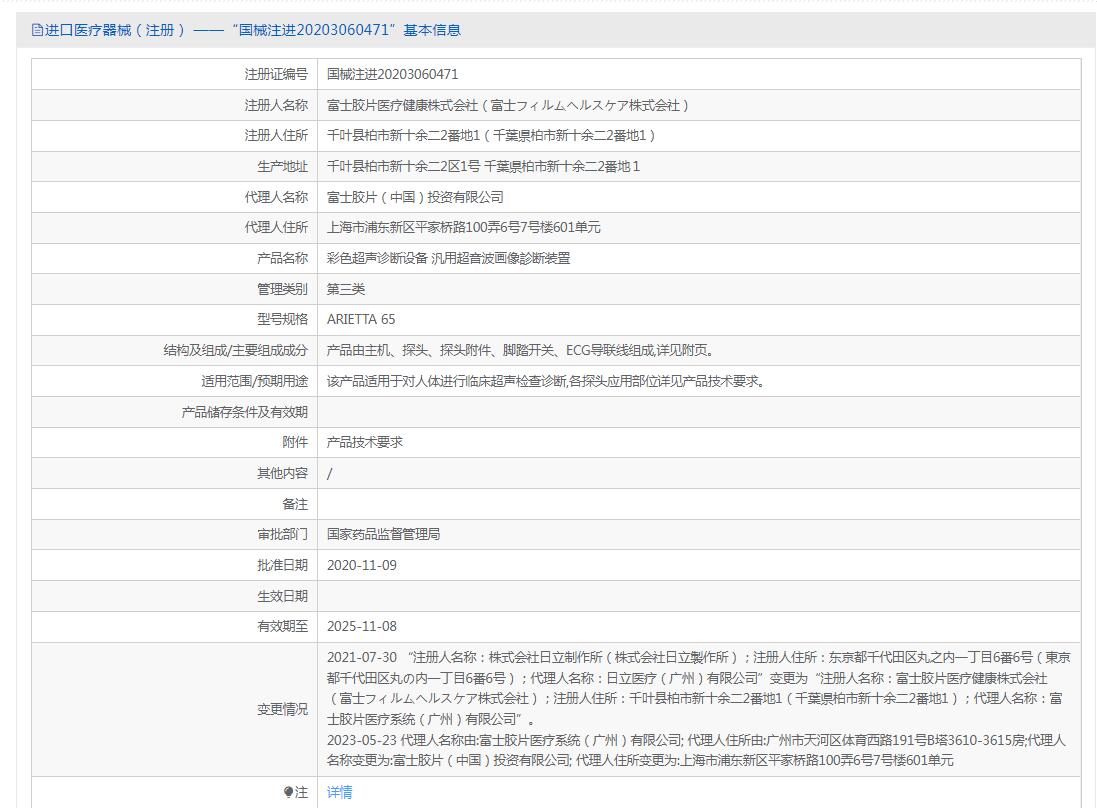Click the 生产地址 row label

pos(283,166)
